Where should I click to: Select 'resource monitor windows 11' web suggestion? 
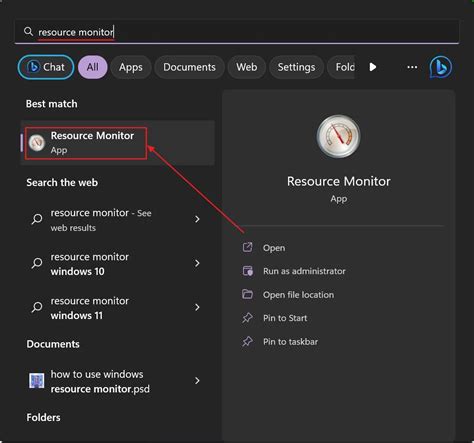click(118, 308)
